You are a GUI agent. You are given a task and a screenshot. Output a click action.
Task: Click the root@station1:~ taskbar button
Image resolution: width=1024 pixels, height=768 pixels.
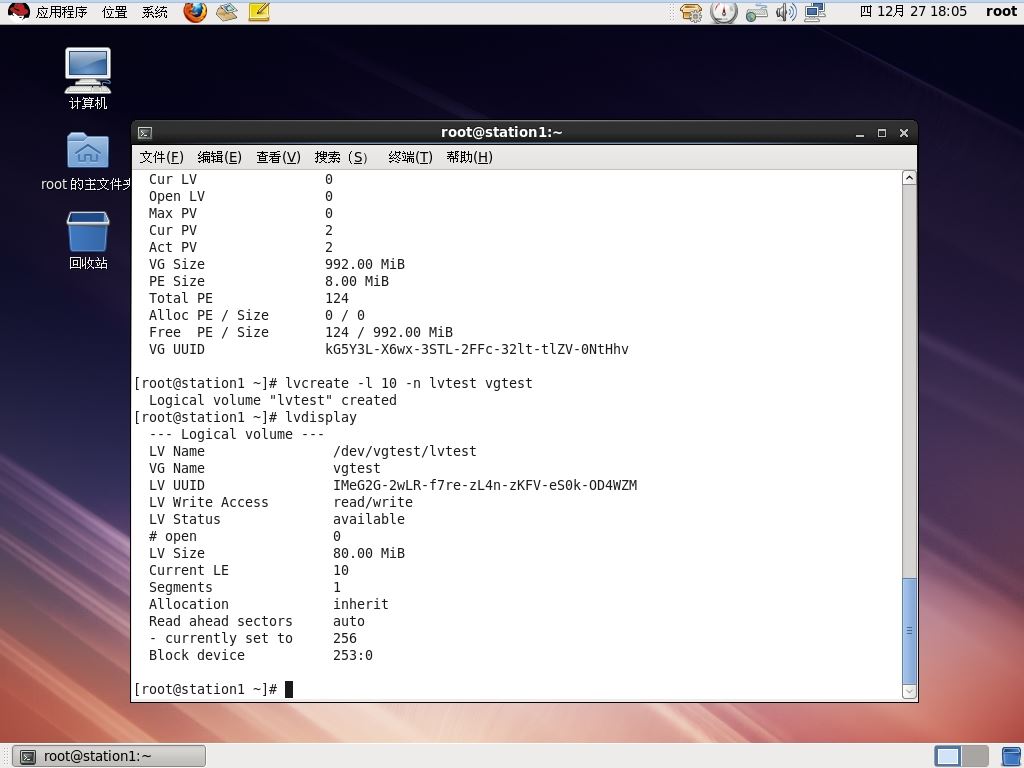click(x=109, y=756)
